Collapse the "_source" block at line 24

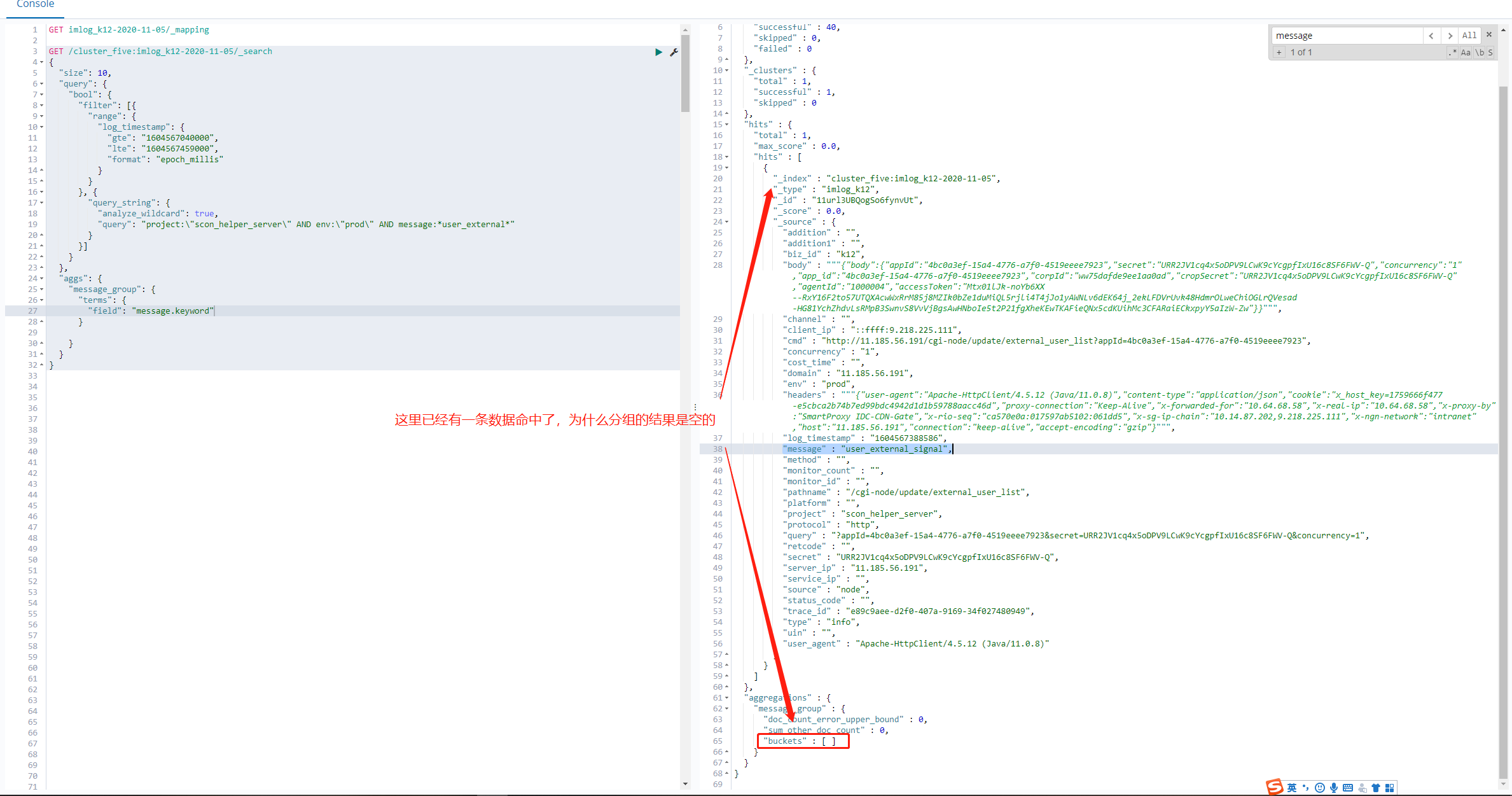pyautogui.click(x=727, y=222)
